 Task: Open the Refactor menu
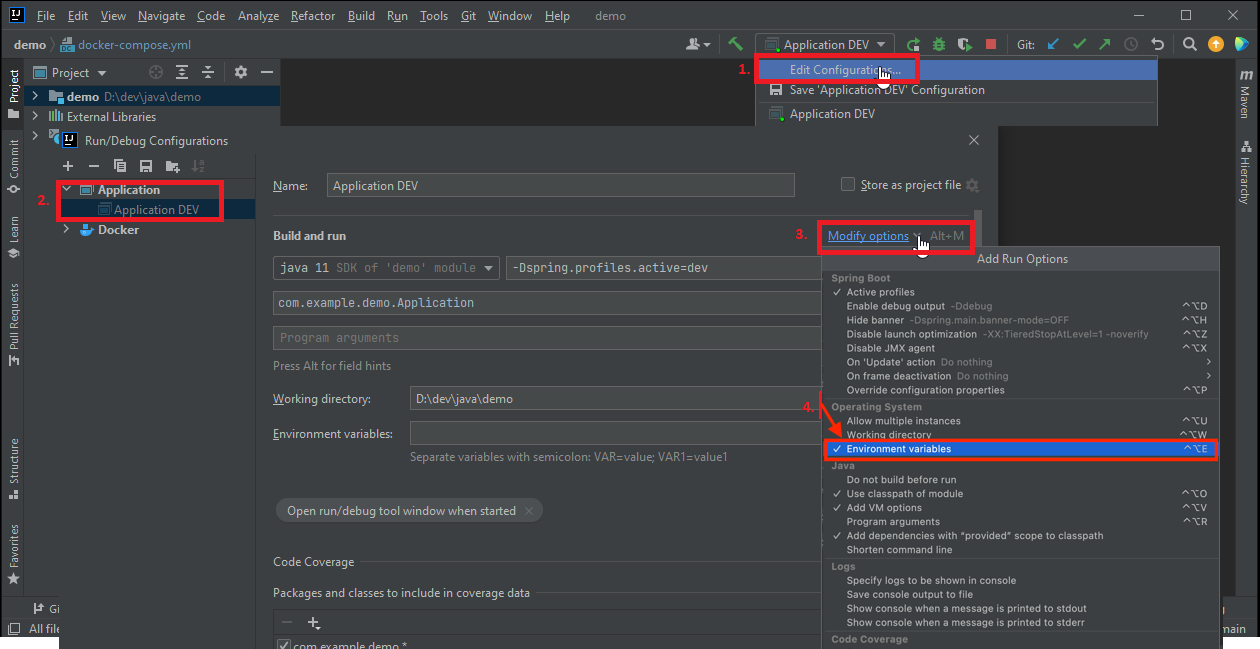pos(313,16)
